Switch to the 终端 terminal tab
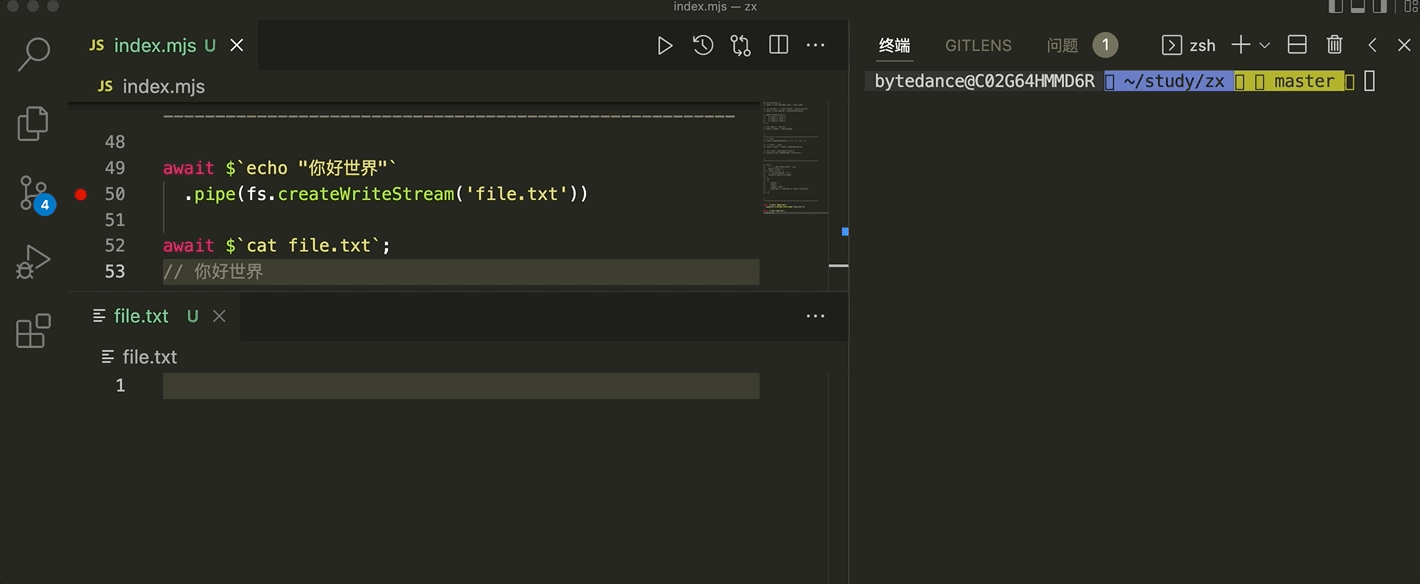 (x=894, y=45)
